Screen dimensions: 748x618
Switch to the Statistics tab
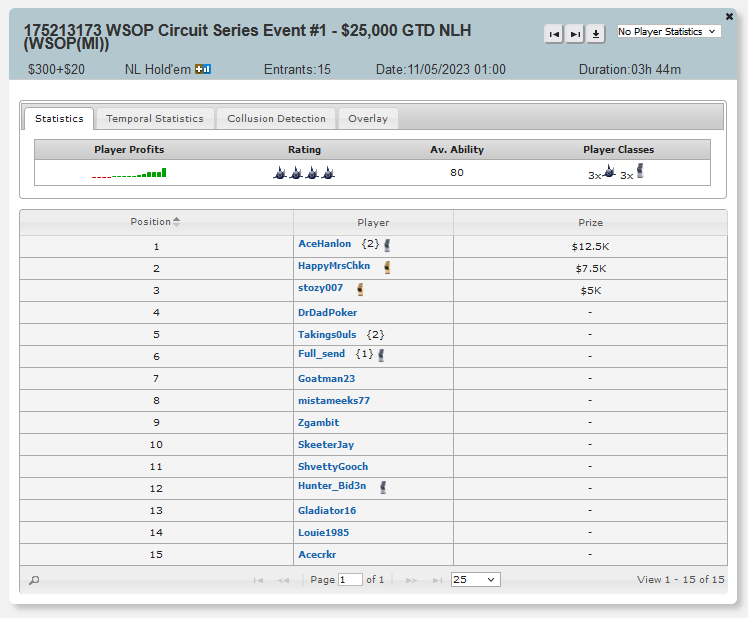point(59,118)
